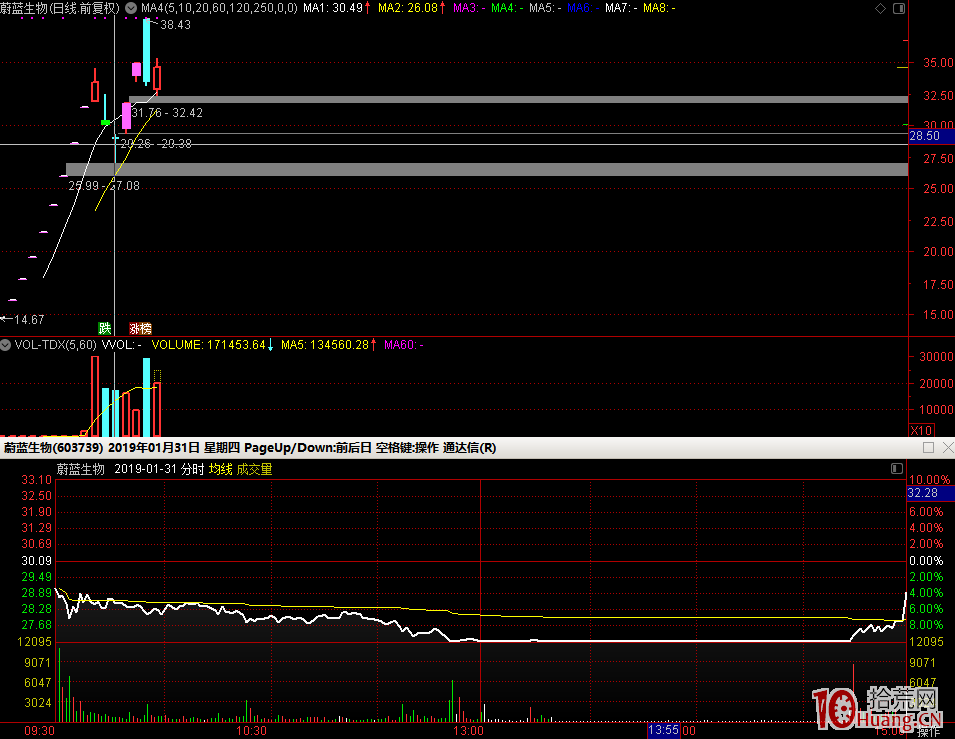This screenshot has width=955, height=739.
Task: Click the X10 volume scale indicator
Action: pyautogui.click(x=920, y=429)
